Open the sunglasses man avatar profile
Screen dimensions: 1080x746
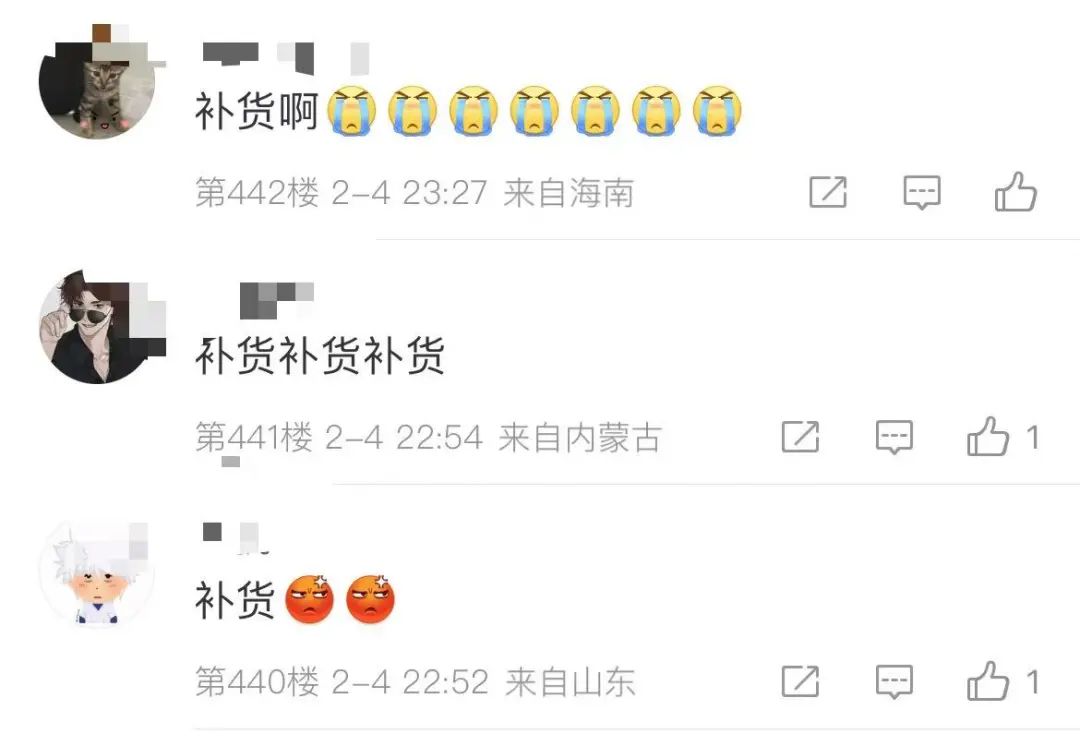tap(96, 327)
